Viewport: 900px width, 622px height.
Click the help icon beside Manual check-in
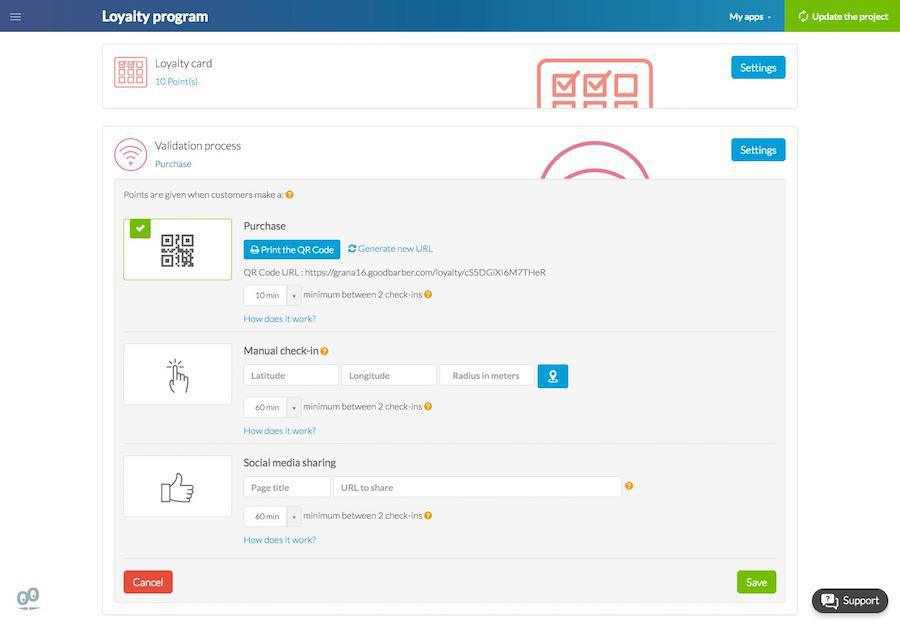pos(324,351)
